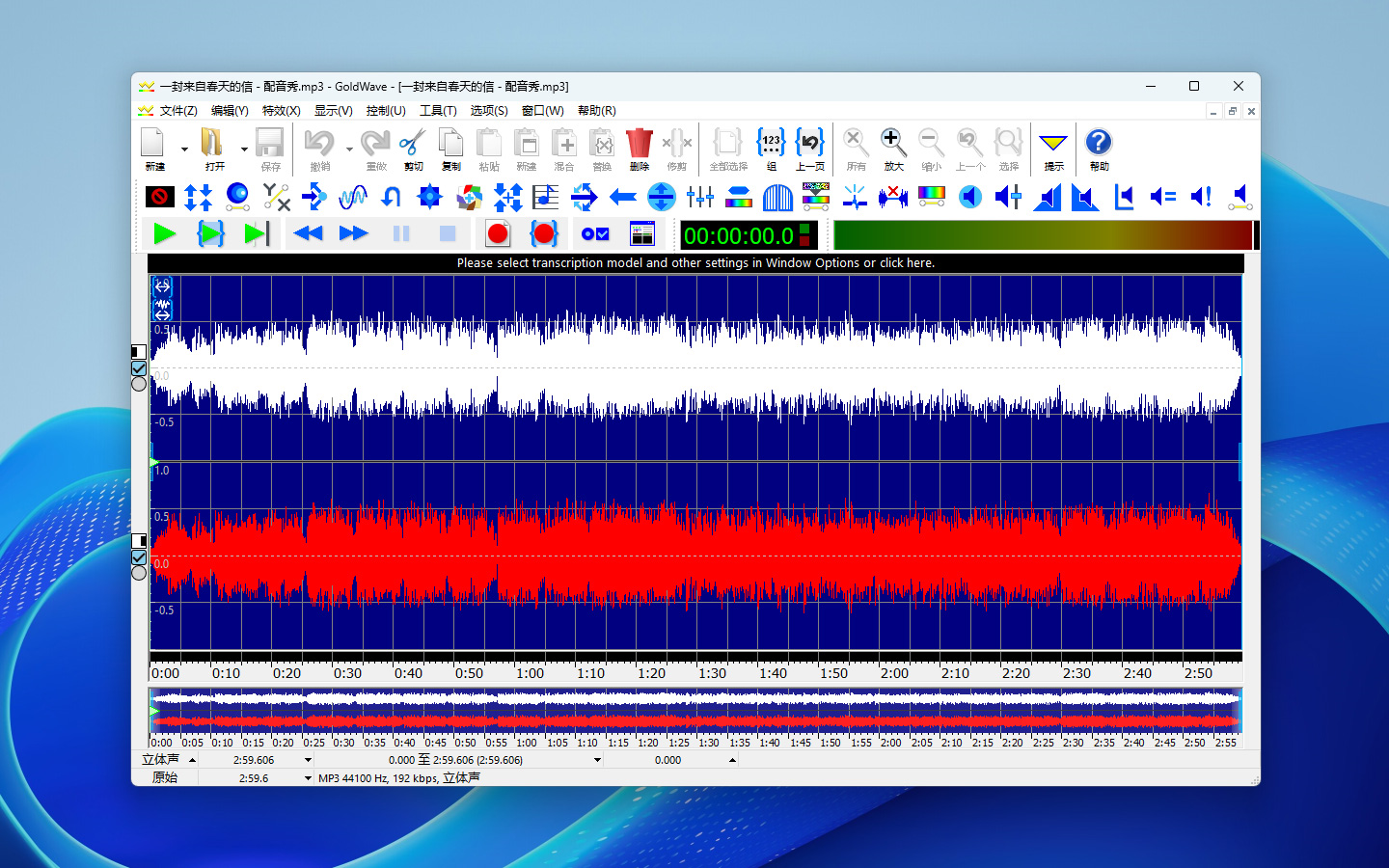The image size is (1389, 868).
Task: Apply Fade In using the rising triangle icon
Action: tap(1048, 198)
